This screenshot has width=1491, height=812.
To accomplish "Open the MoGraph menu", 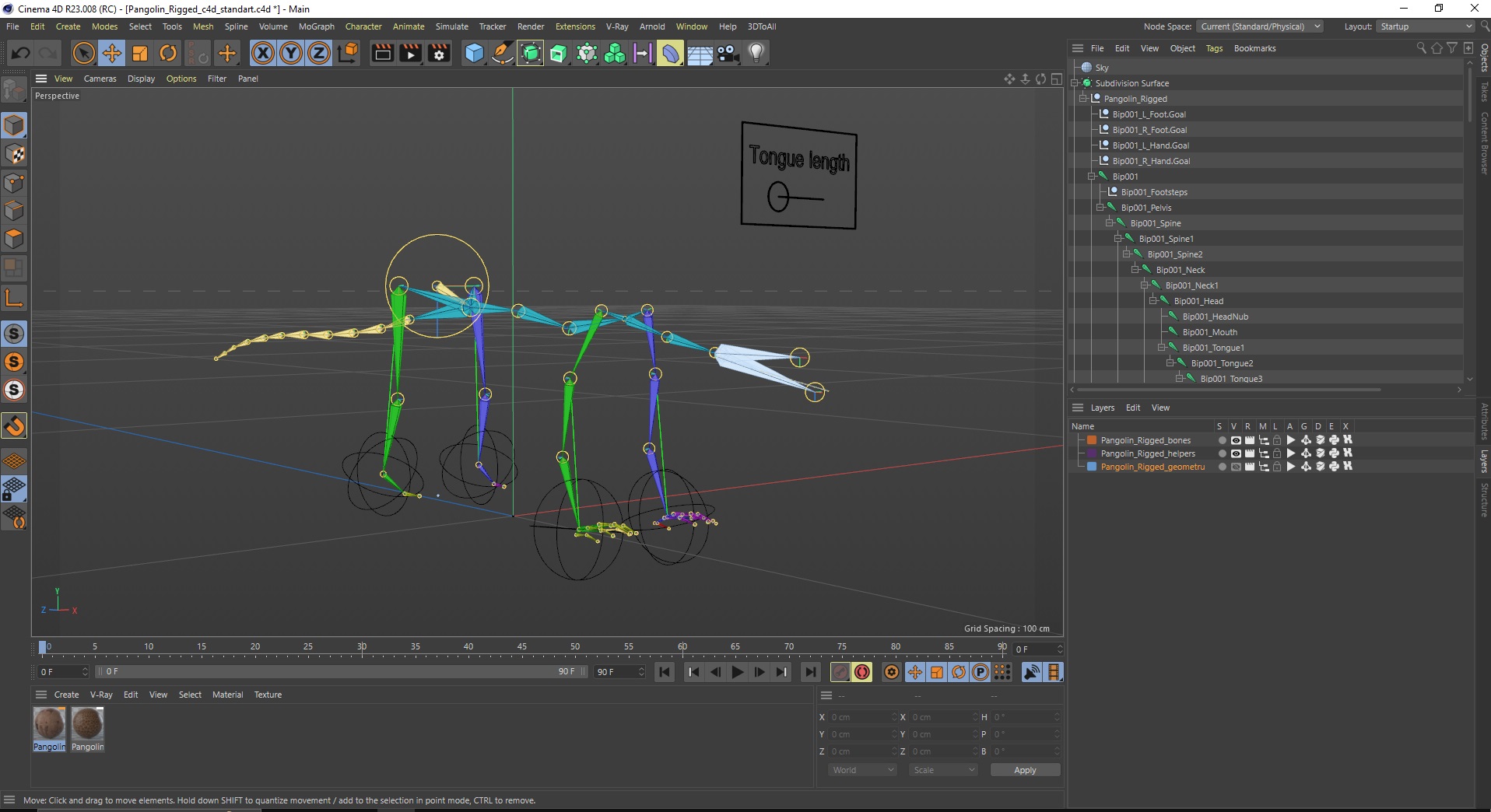I will point(317,26).
